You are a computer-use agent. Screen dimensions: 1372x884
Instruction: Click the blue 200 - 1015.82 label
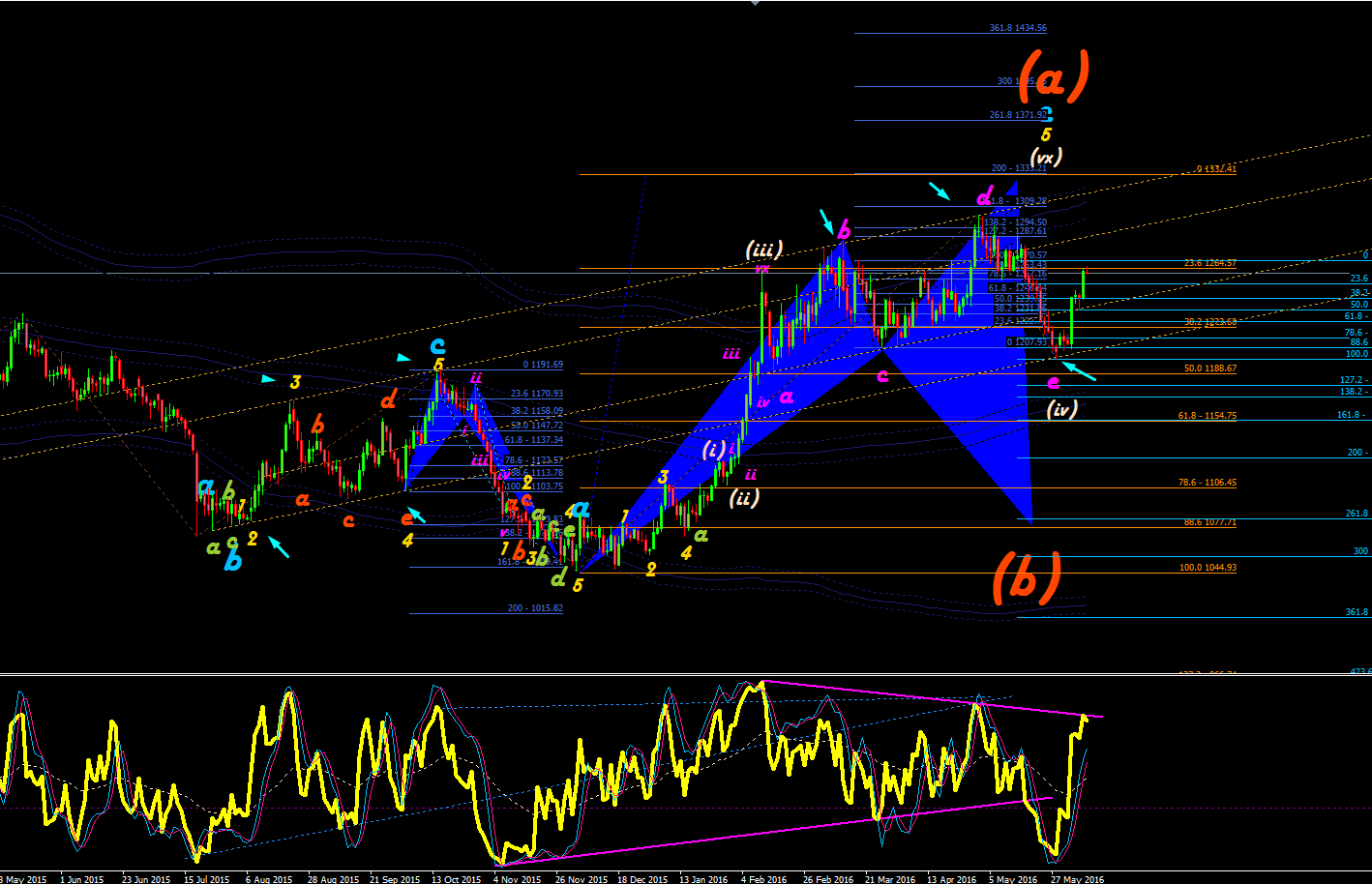(x=535, y=608)
